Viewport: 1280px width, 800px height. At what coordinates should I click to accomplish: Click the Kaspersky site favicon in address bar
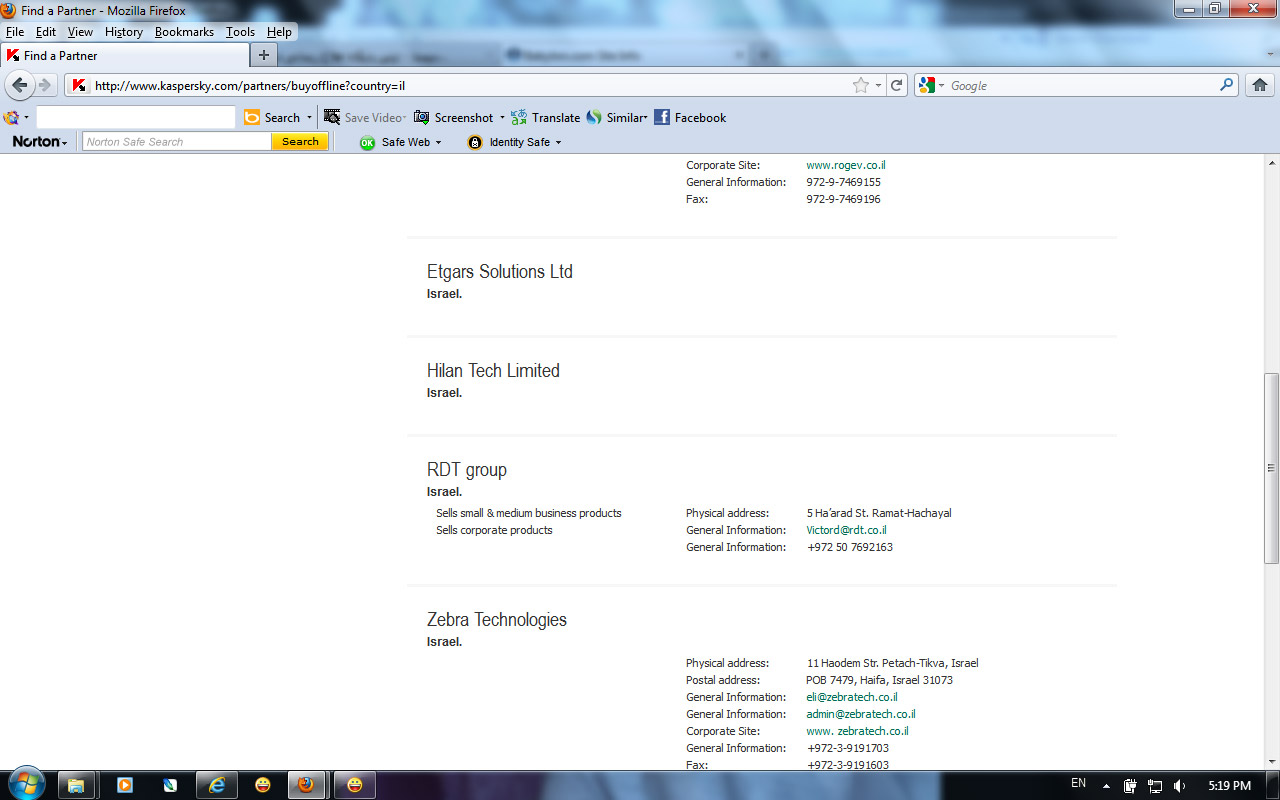pyautogui.click(x=79, y=86)
